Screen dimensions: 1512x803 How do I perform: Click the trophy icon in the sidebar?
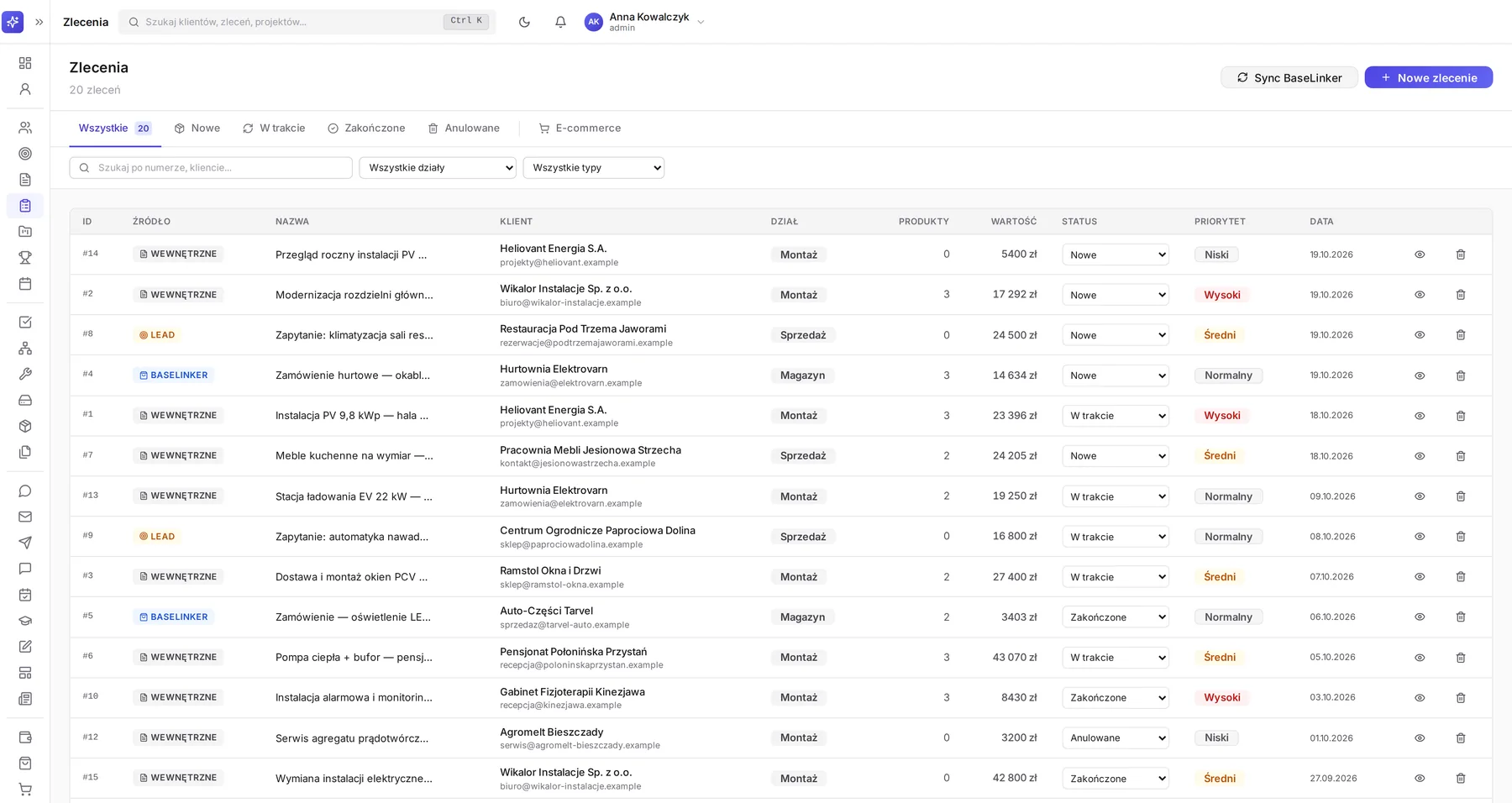25,258
